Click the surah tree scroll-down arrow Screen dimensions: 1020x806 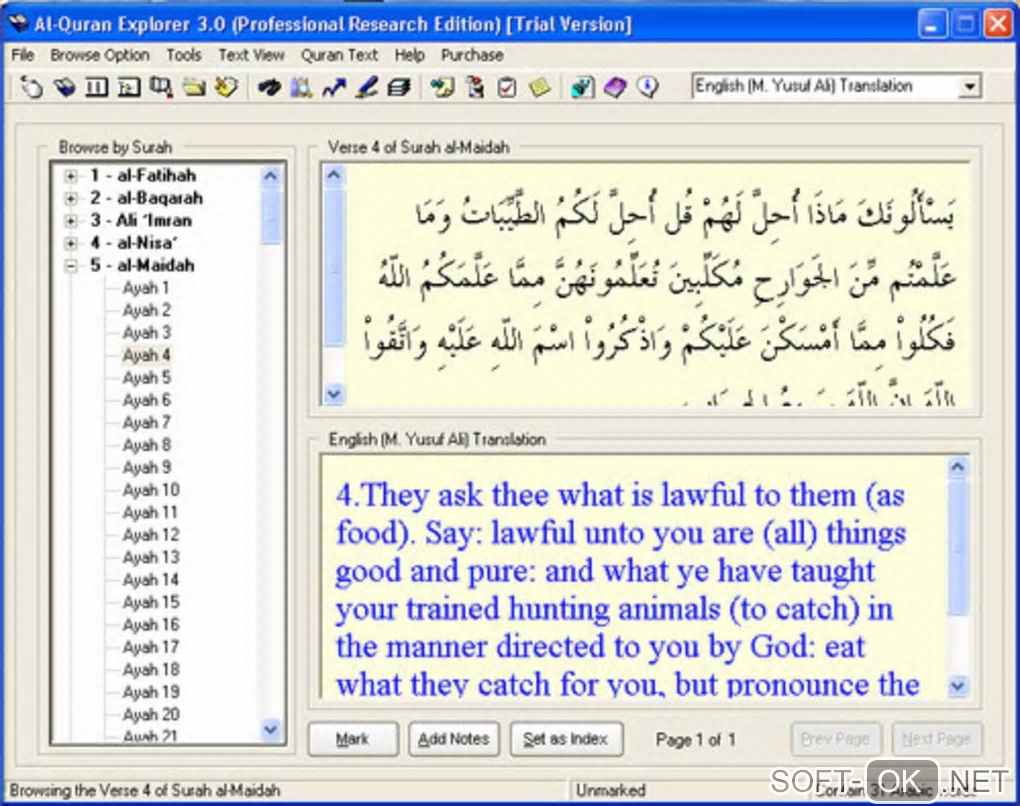[x=271, y=729]
